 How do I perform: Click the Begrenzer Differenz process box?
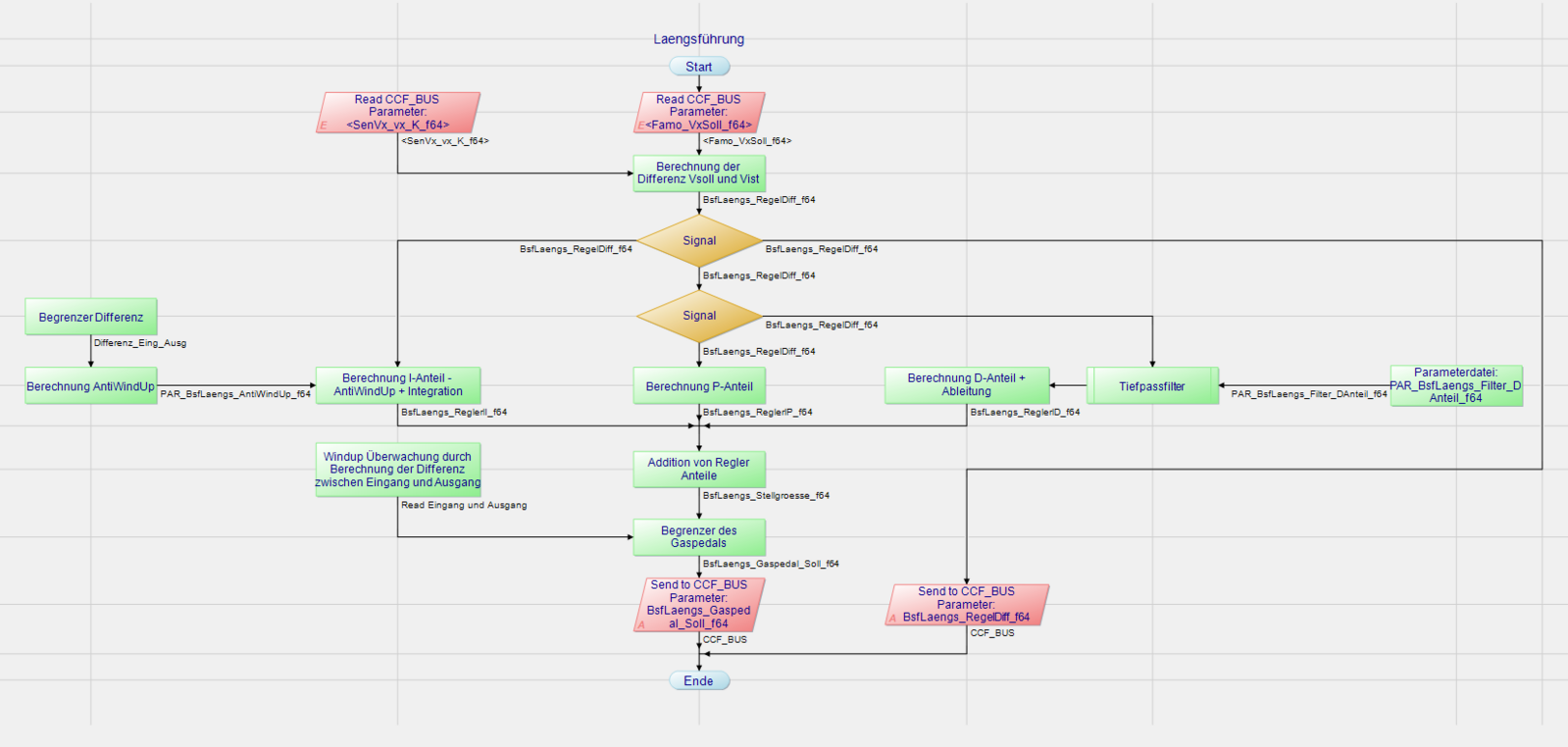coord(91,318)
